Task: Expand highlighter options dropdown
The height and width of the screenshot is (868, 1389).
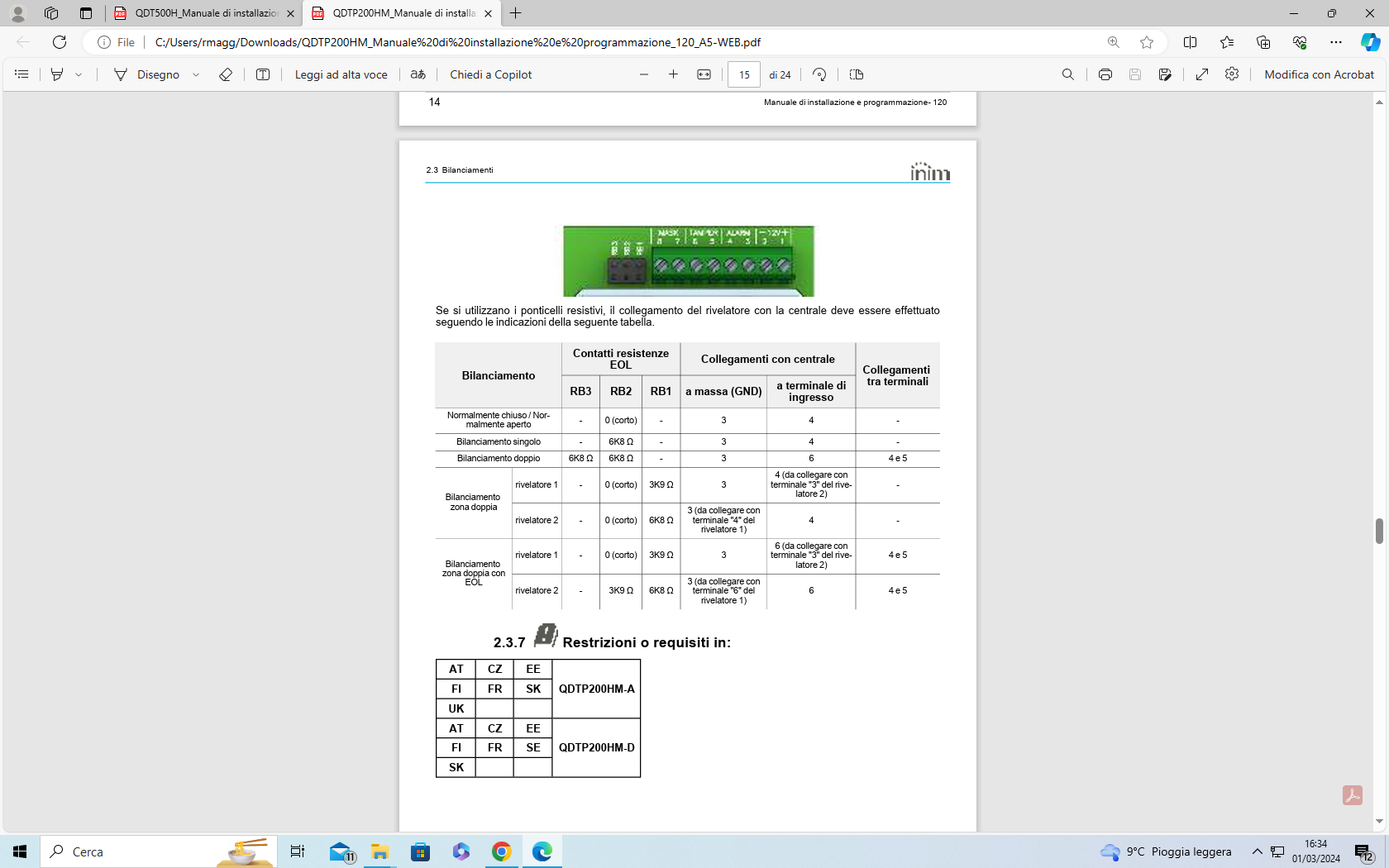Action: coord(79,74)
